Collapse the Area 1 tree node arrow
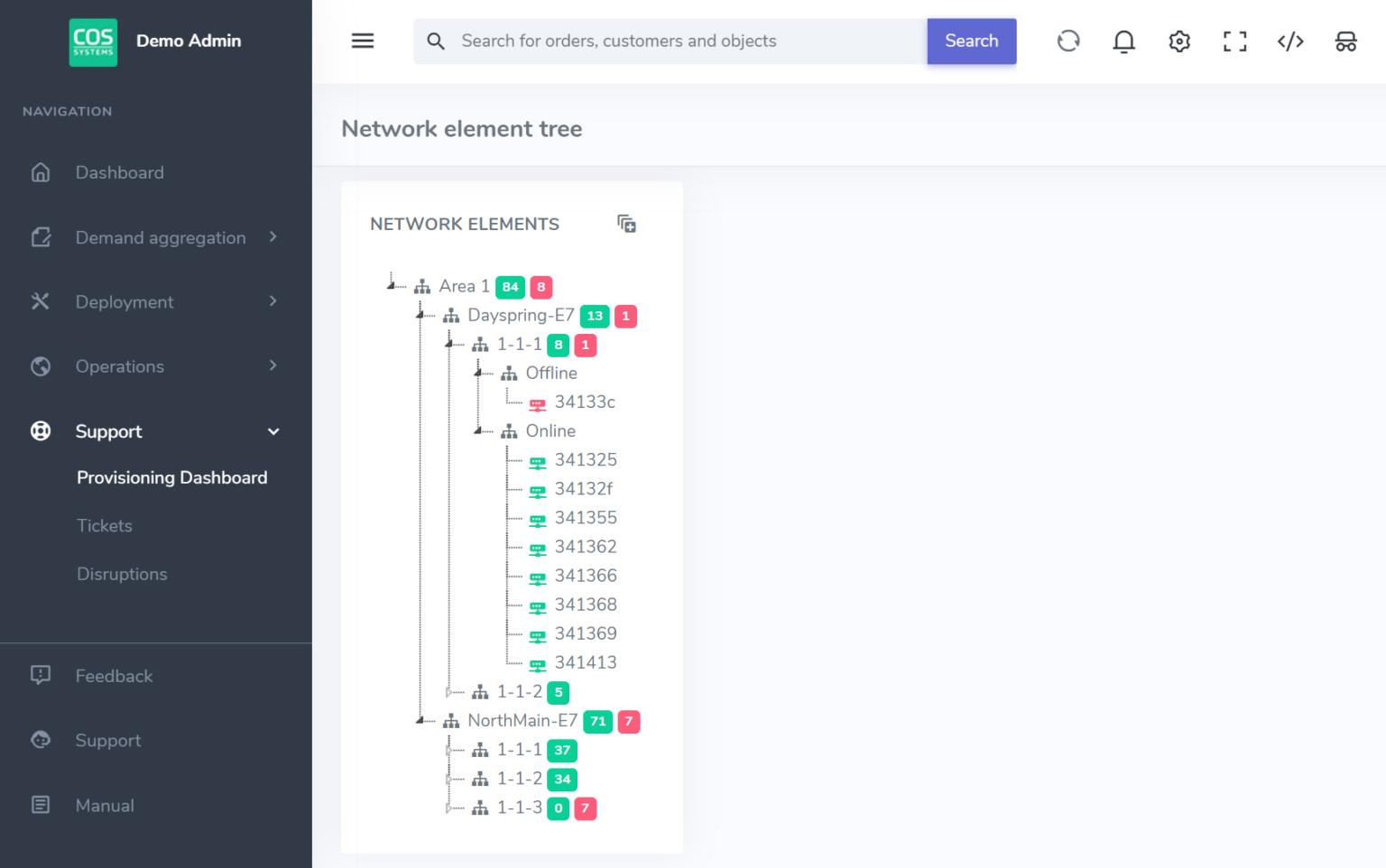The width and height of the screenshot is (1386, 868). (392, 285)
